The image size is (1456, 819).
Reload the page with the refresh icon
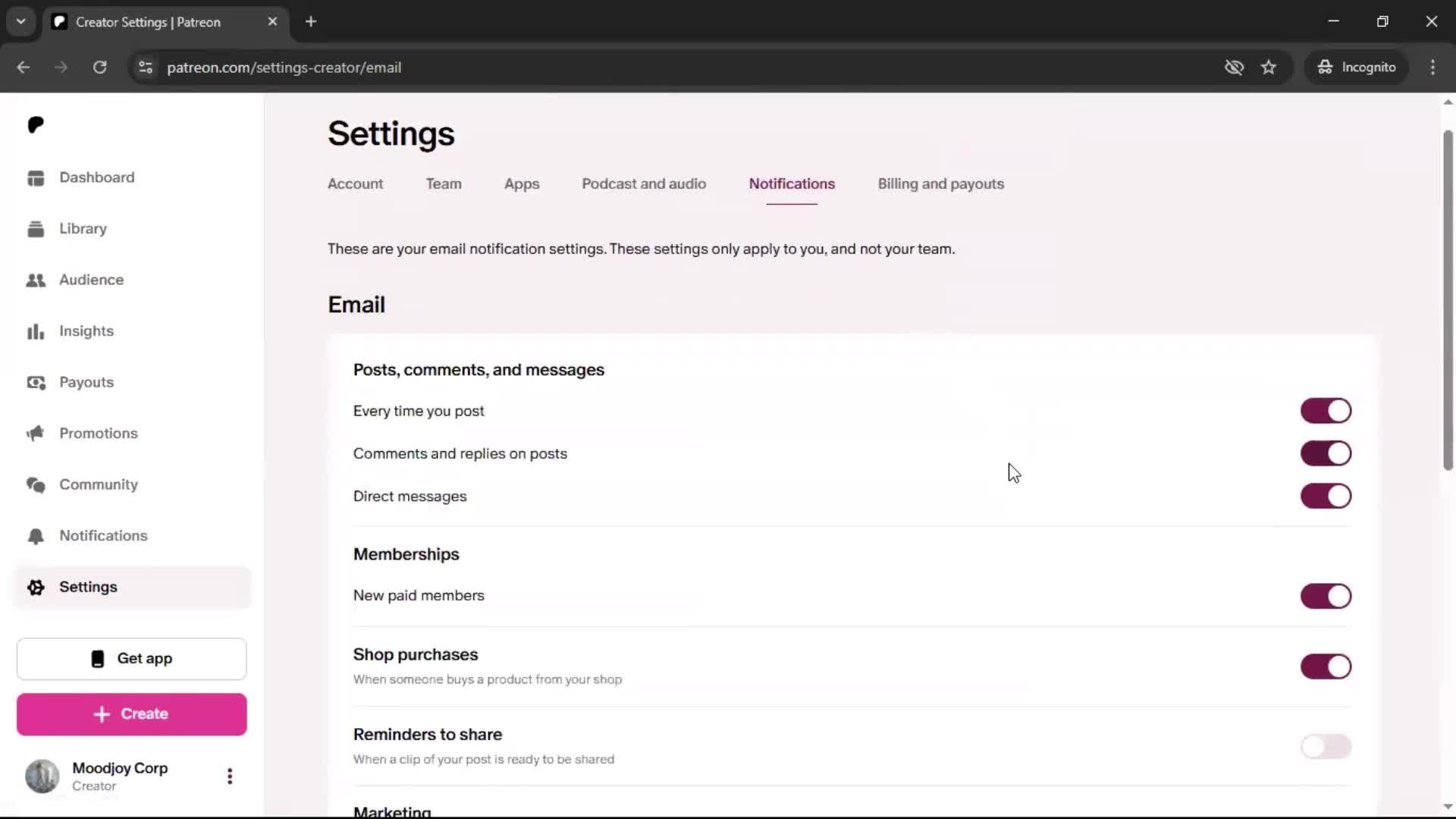coord(99,67)
